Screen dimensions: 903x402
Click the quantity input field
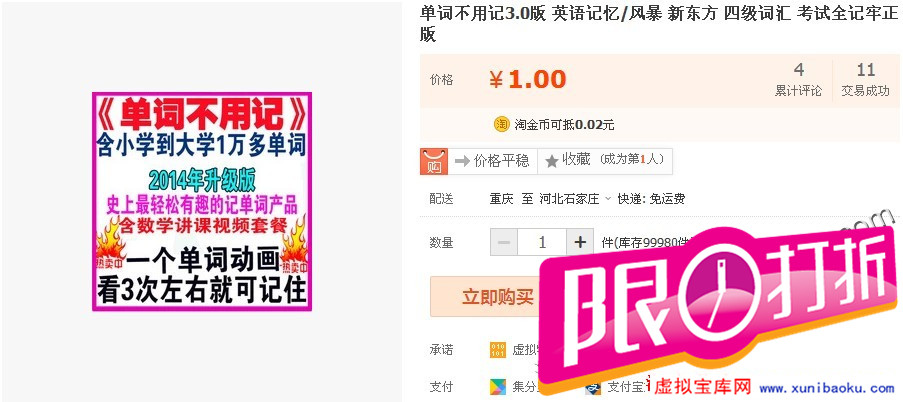[x=542, y=242]
